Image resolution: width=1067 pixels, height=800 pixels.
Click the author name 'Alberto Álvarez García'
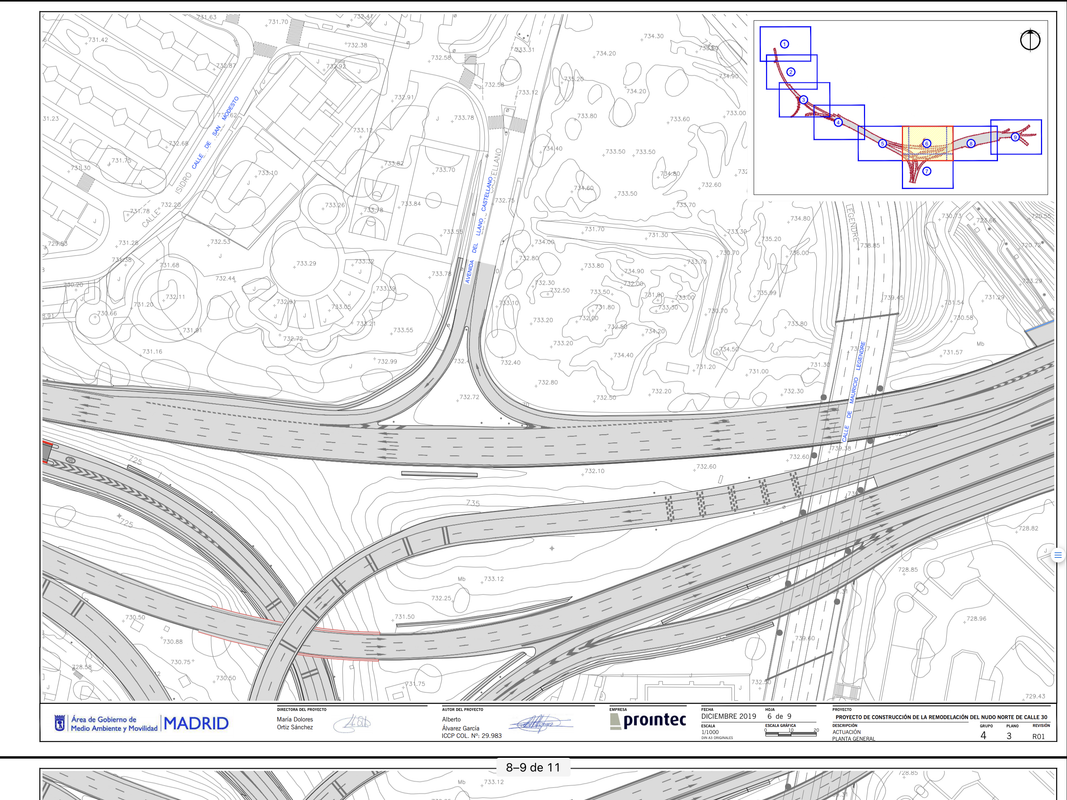pos(460,723)
